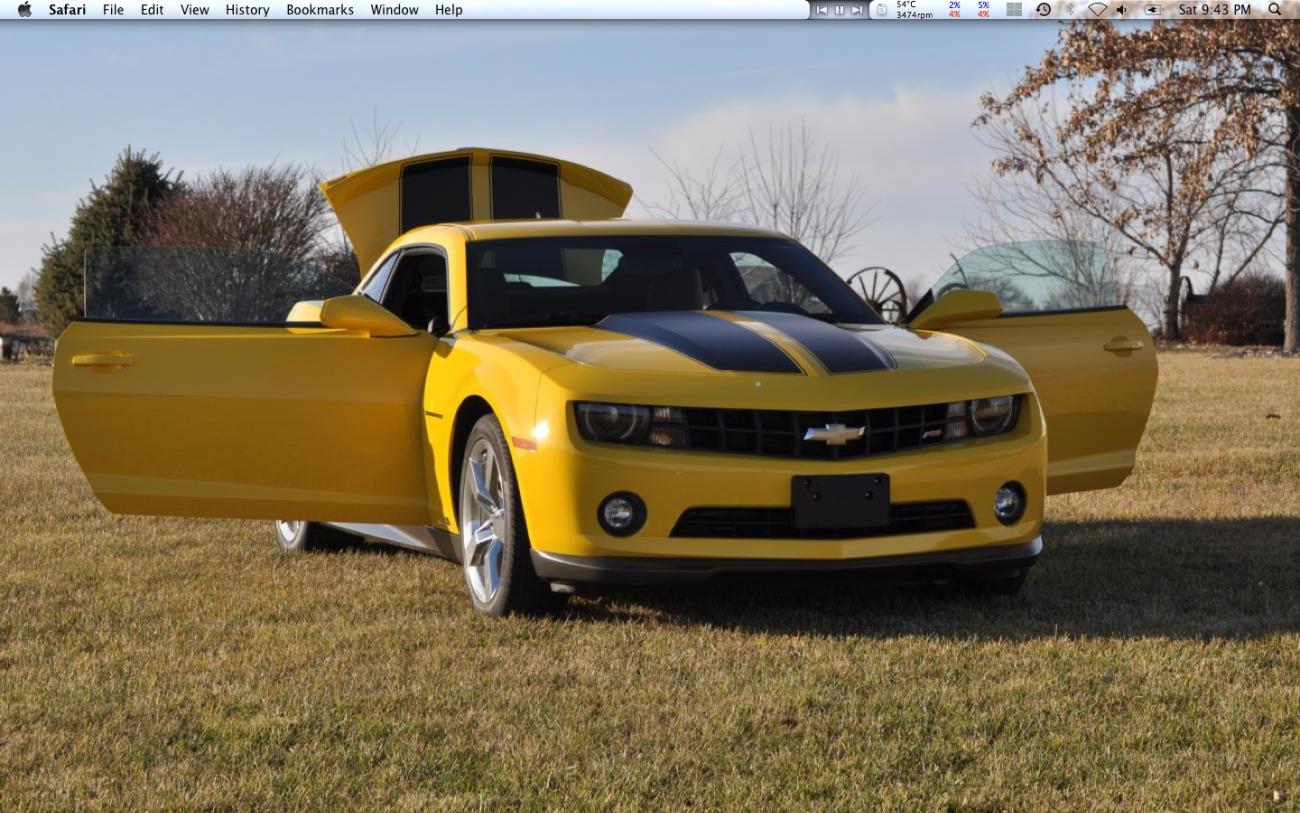The width and height of the screenshot is (1300, 813).
Task: Open the History menu
Action: click(x=246, y=9)
